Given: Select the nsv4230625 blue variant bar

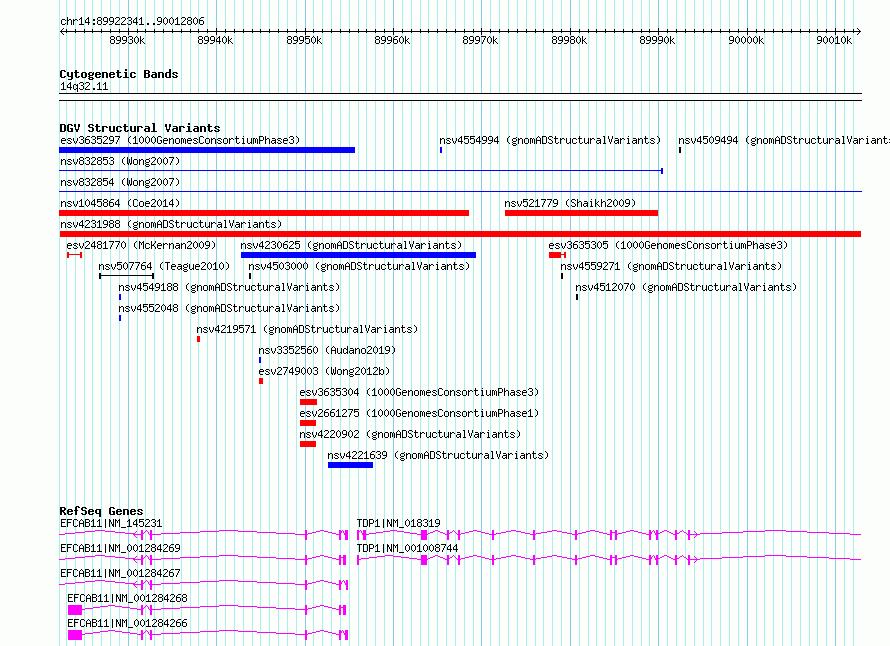Looking at the screenshot, I should coord(358,255).
